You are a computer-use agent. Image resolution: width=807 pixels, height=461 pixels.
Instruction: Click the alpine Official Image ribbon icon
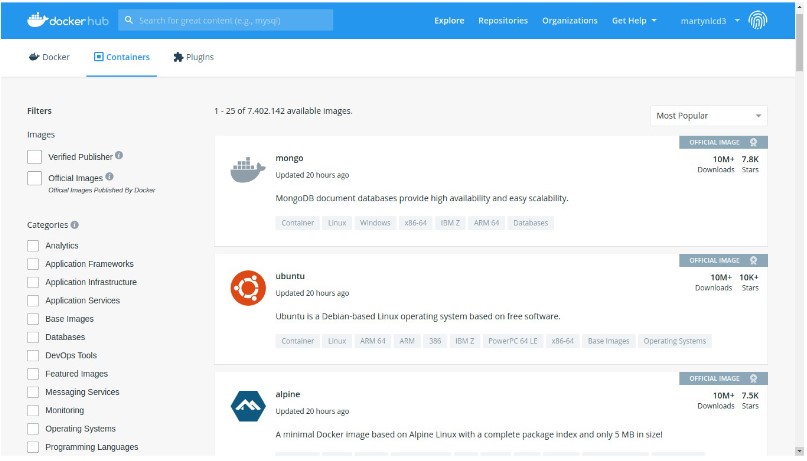[x=753, y=379]
